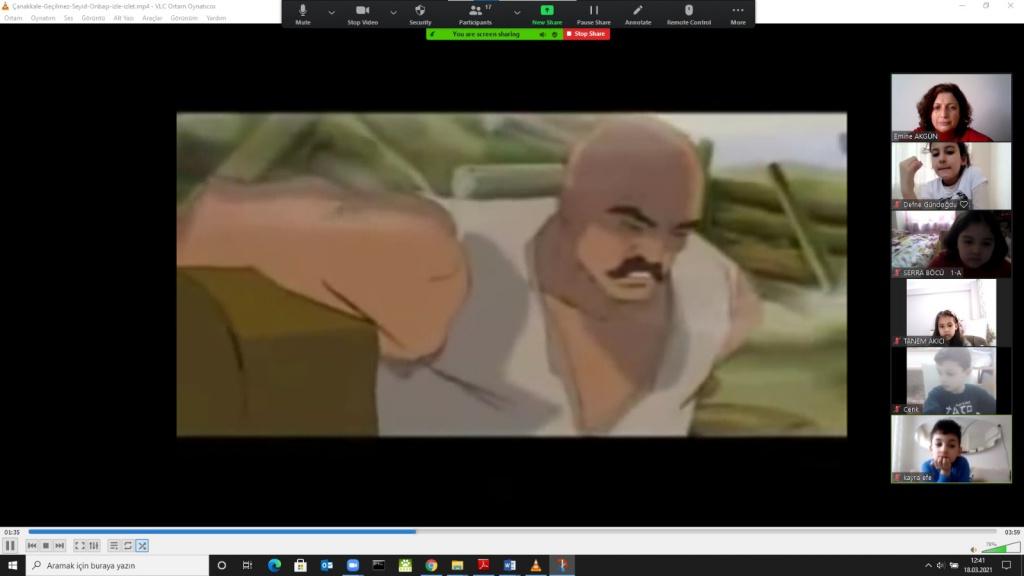Open Word from taskbar
The height and width of the screenshot is (576, 1024).
509,566
